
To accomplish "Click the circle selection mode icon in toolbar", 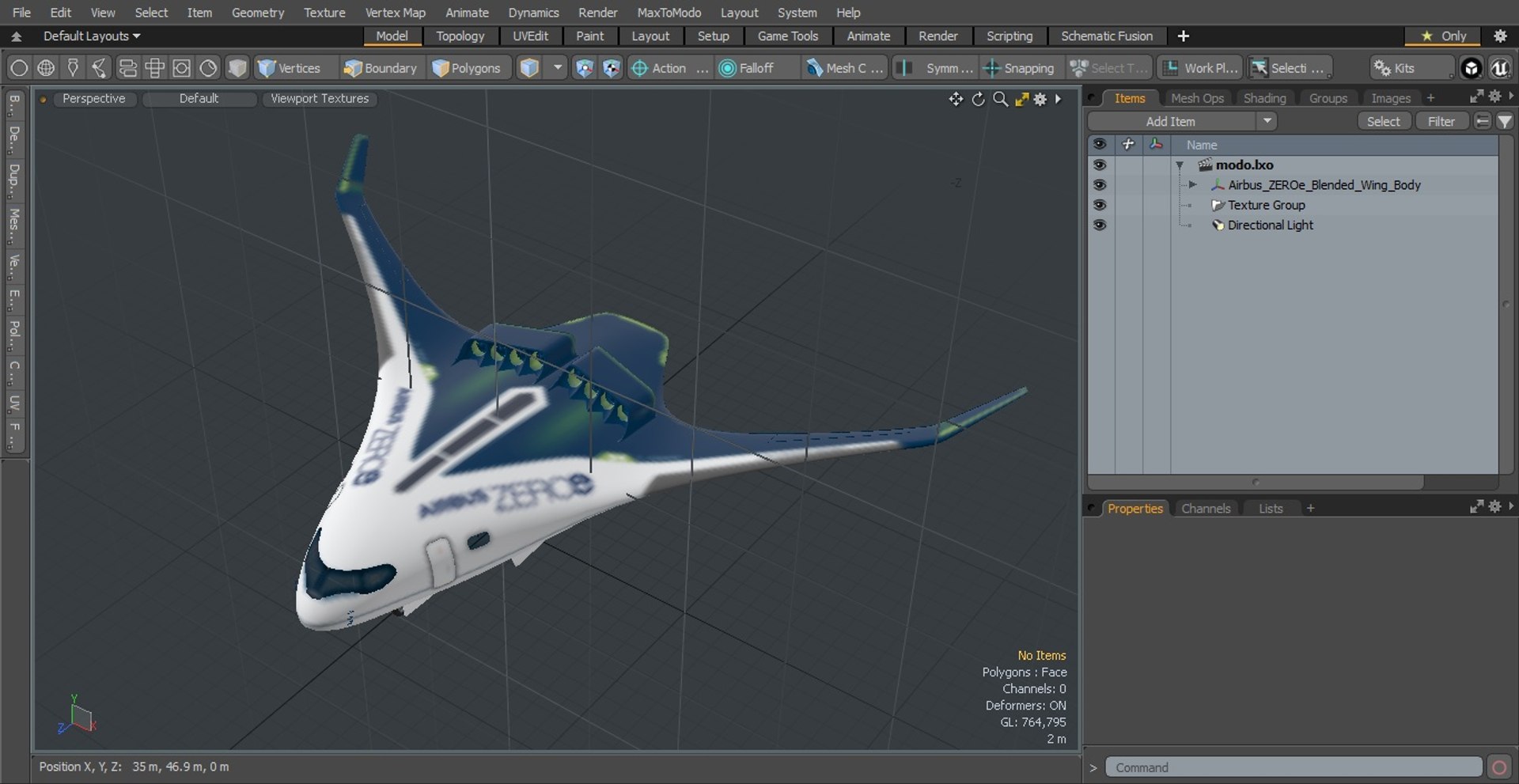I will pos(19,68).
